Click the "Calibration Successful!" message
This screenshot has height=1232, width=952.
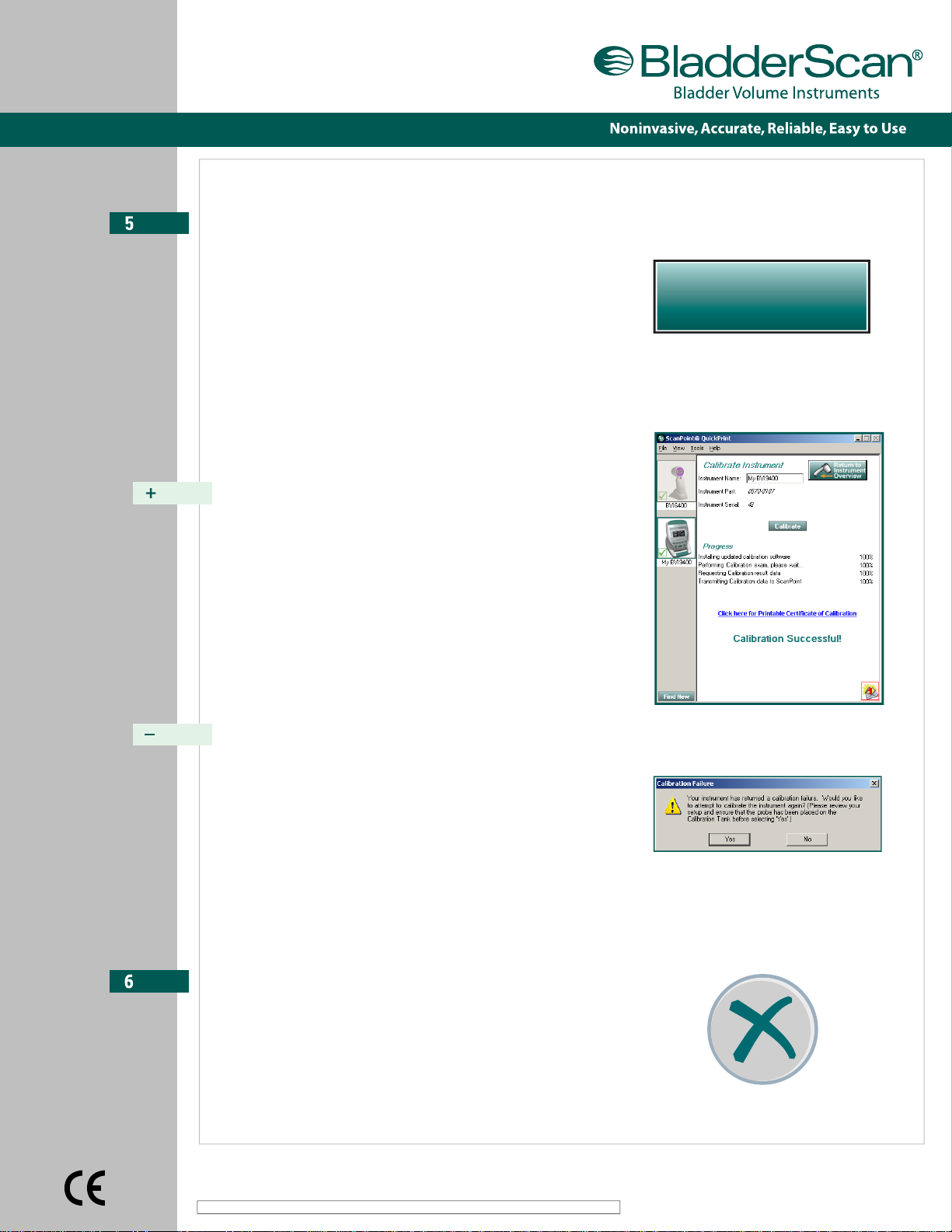click(x=787, y=639)
